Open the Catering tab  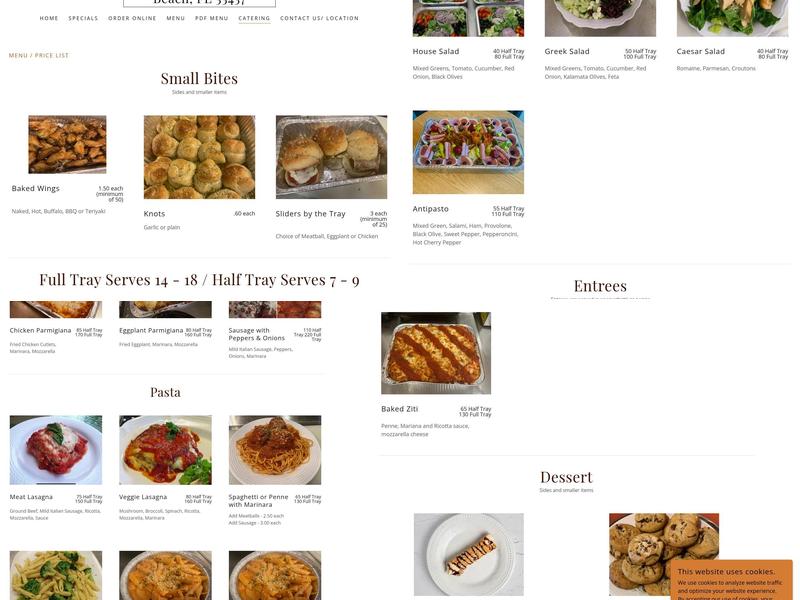254,18
